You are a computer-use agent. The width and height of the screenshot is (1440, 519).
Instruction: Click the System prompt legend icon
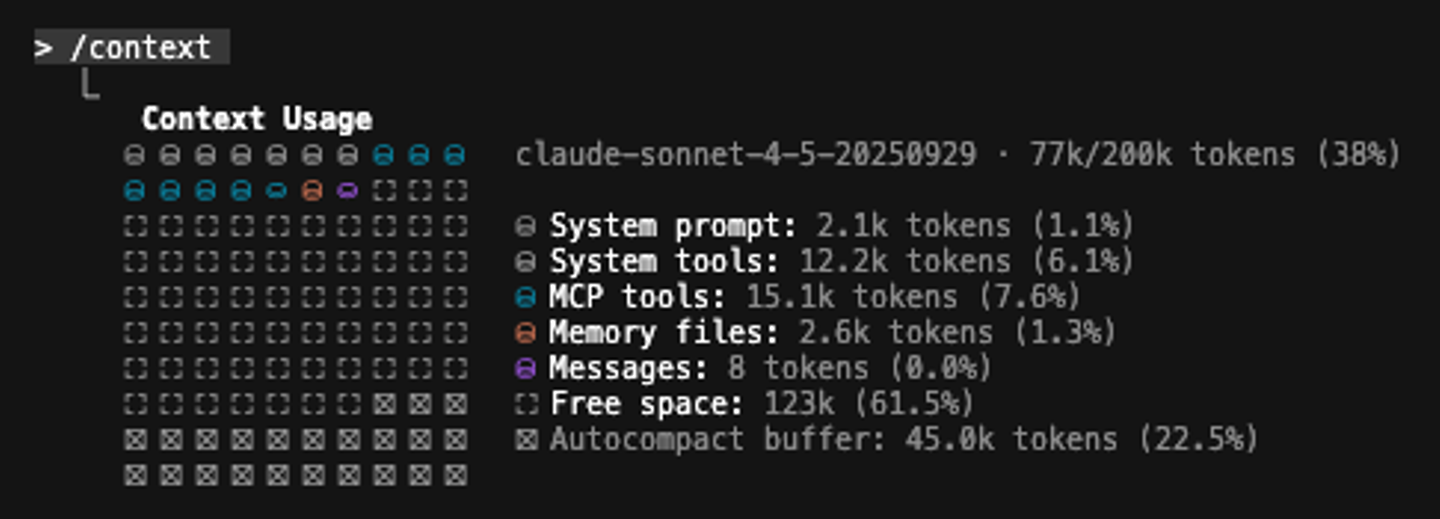pyautogui.click(x=526, y=226)
